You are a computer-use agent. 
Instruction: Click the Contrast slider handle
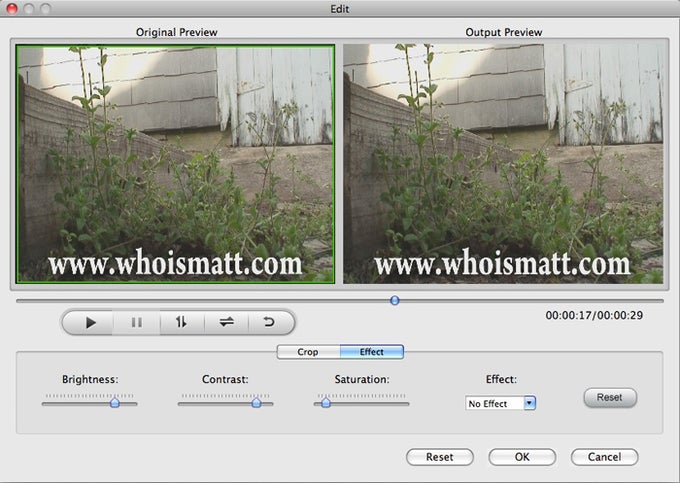[256, 402]
